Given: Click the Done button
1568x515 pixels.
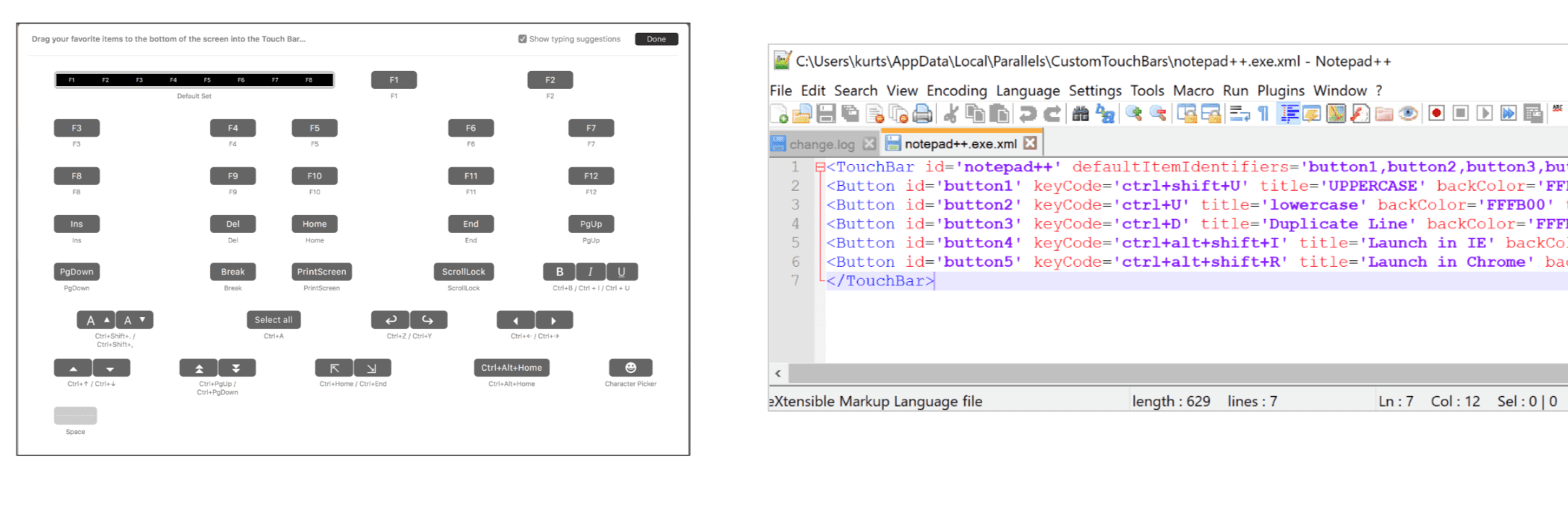Looking at the screenshot, I should pyautogui.click(x=656, y=39).
